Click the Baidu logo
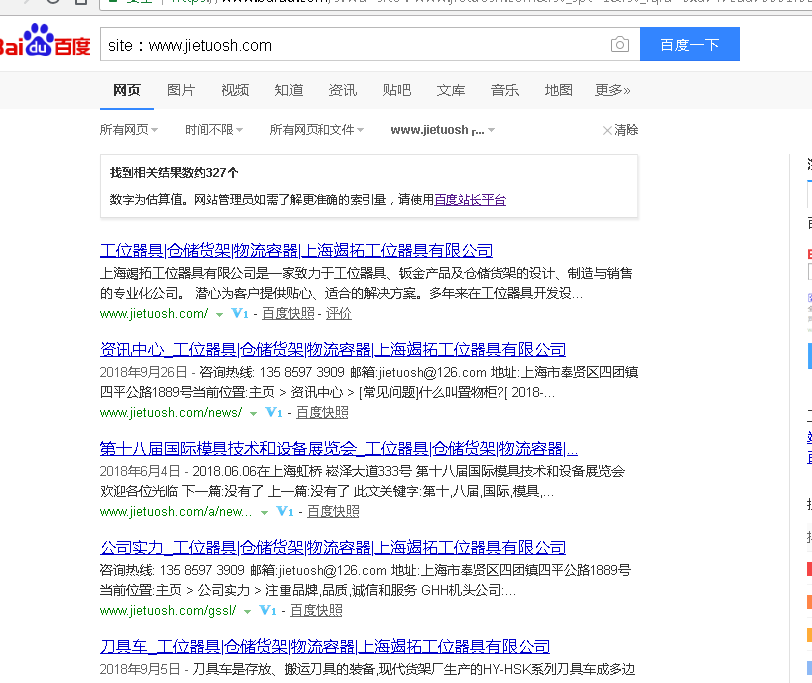Image resolution: width=812 pixels, height=683 pixels. point(45,43)
